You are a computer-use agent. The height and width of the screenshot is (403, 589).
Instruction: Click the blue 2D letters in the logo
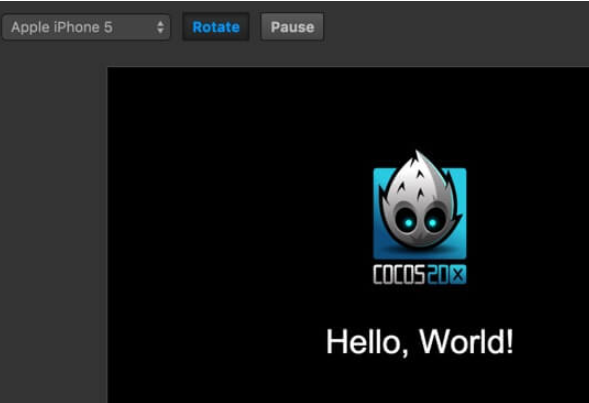(437, 275)
